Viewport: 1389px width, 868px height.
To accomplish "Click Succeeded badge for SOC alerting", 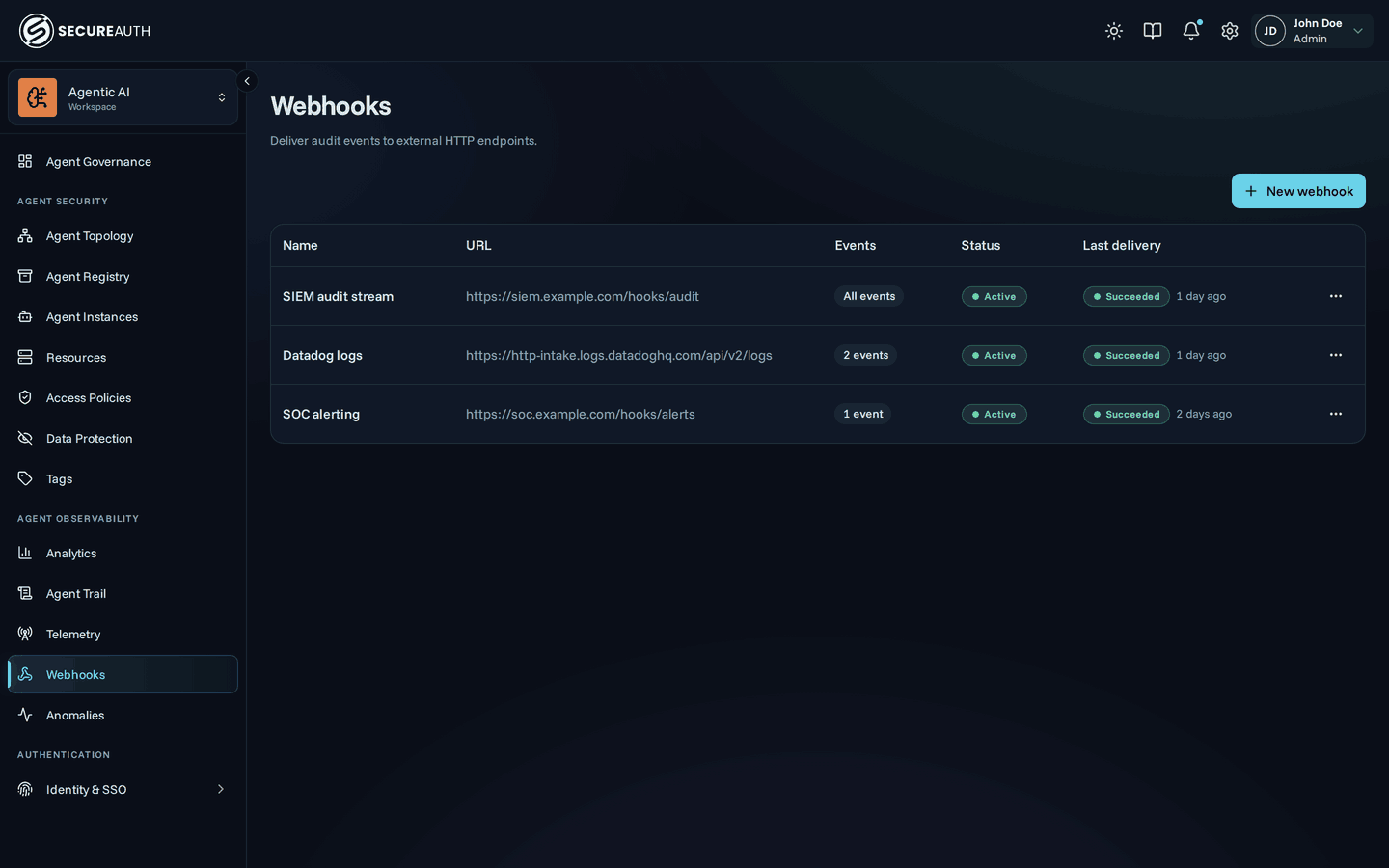I will point(1127,415).
